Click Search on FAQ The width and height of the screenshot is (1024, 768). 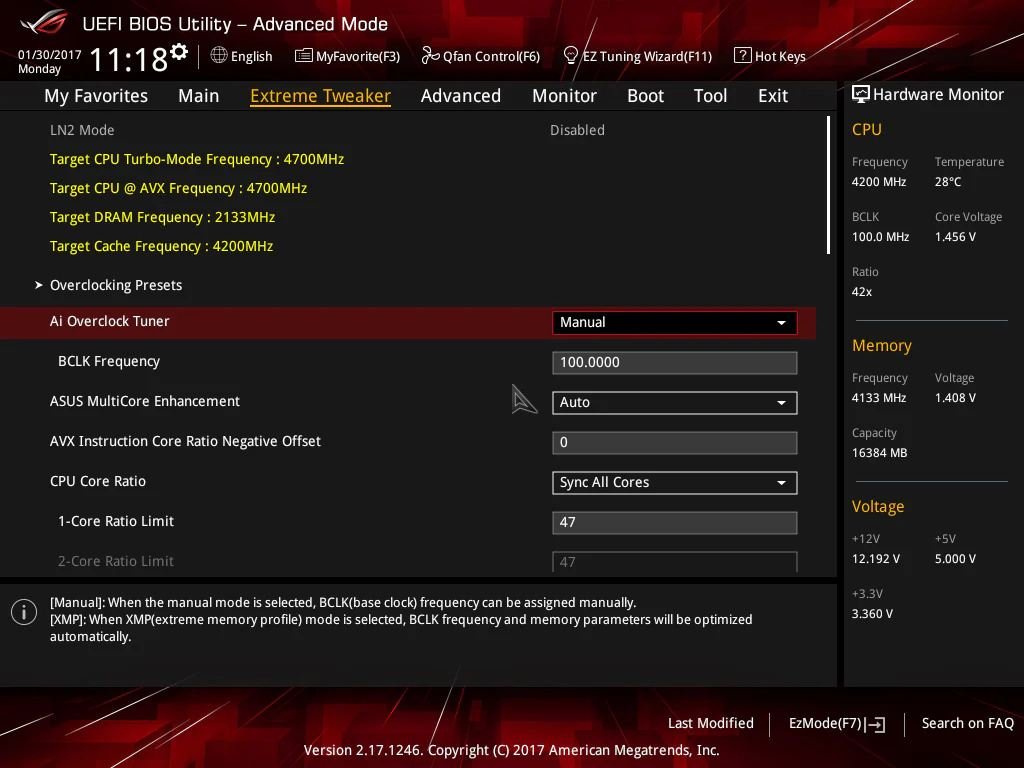(x=967, y=723)
